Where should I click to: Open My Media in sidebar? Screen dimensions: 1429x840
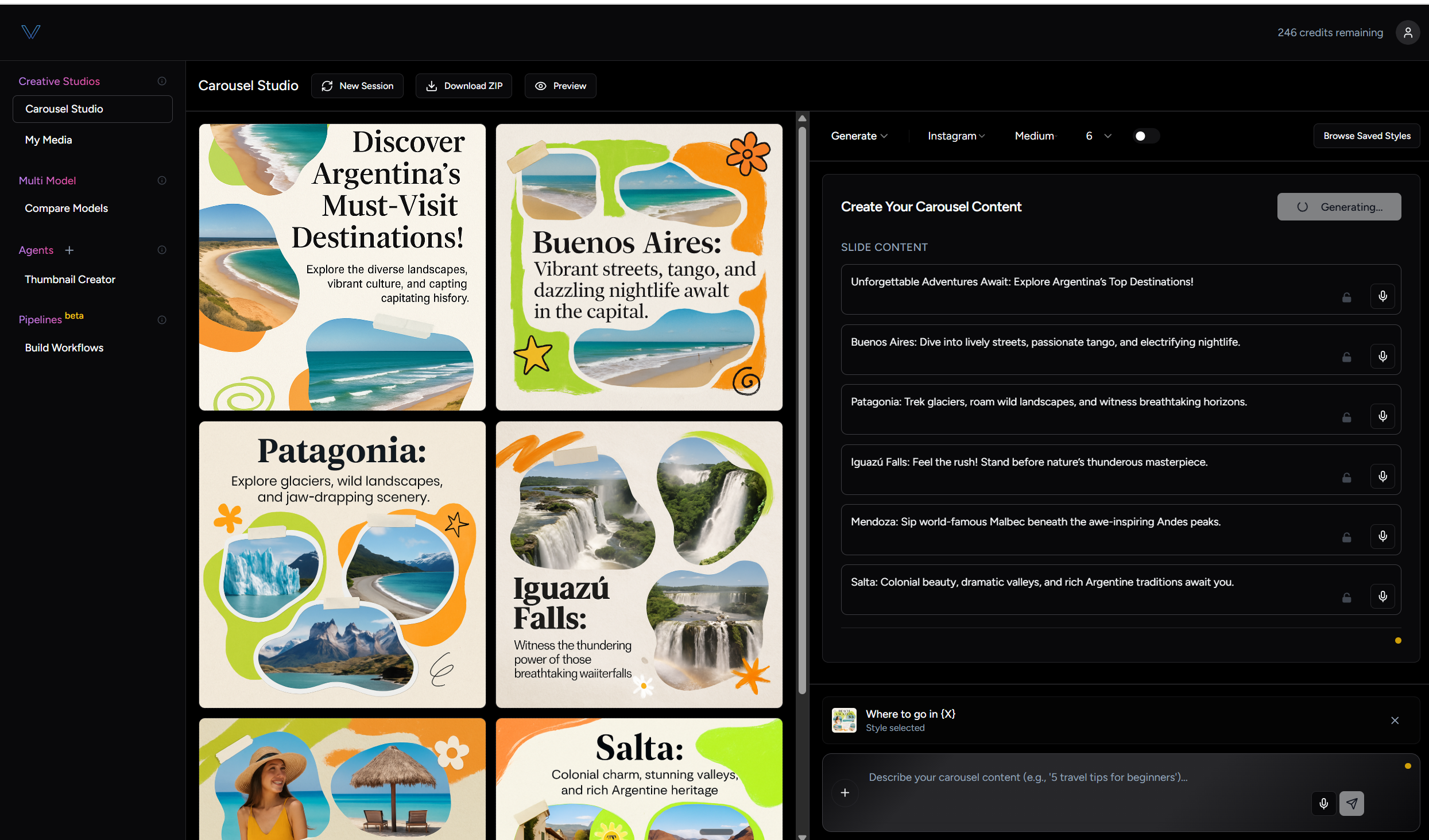point(48,140)
